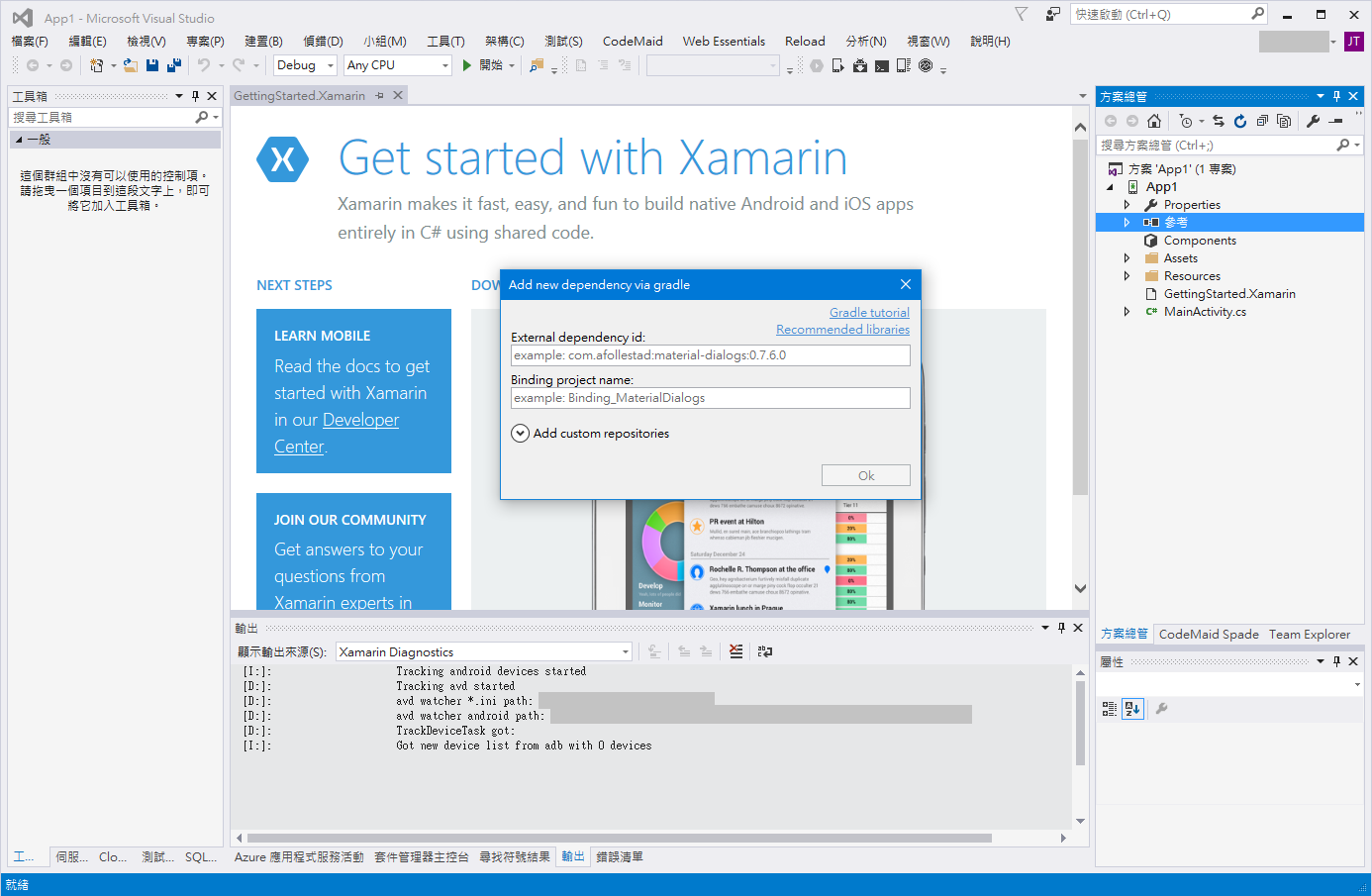Click the Android device log icon
1372x896 pixels.
point(904,65)
